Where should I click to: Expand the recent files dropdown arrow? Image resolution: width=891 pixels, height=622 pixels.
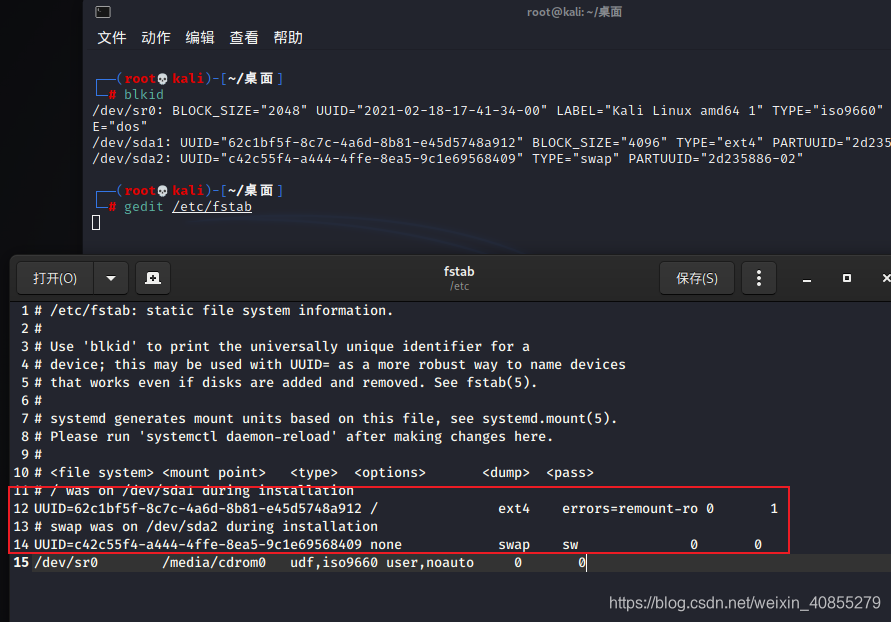coord(111,278)
